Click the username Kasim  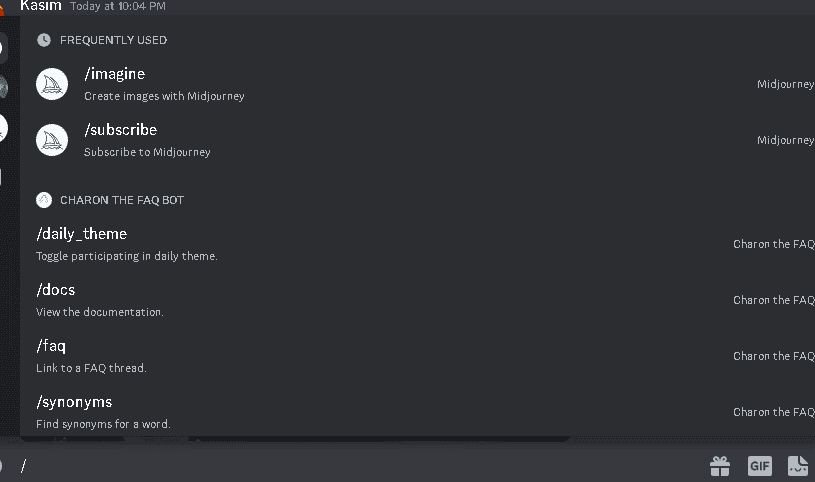click(x=41, y=6)
